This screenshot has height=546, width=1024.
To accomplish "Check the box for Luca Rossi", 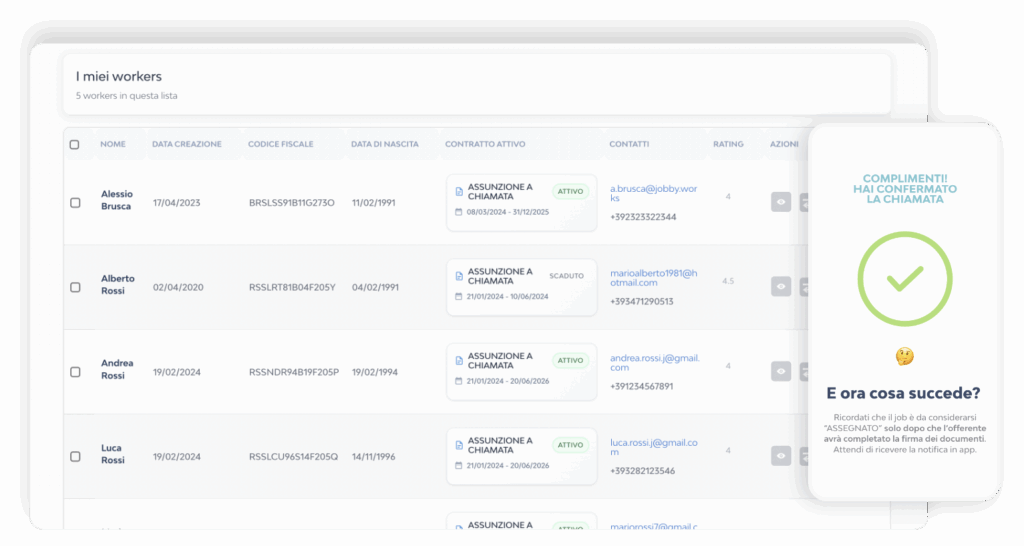I will (x=75, y=456).
